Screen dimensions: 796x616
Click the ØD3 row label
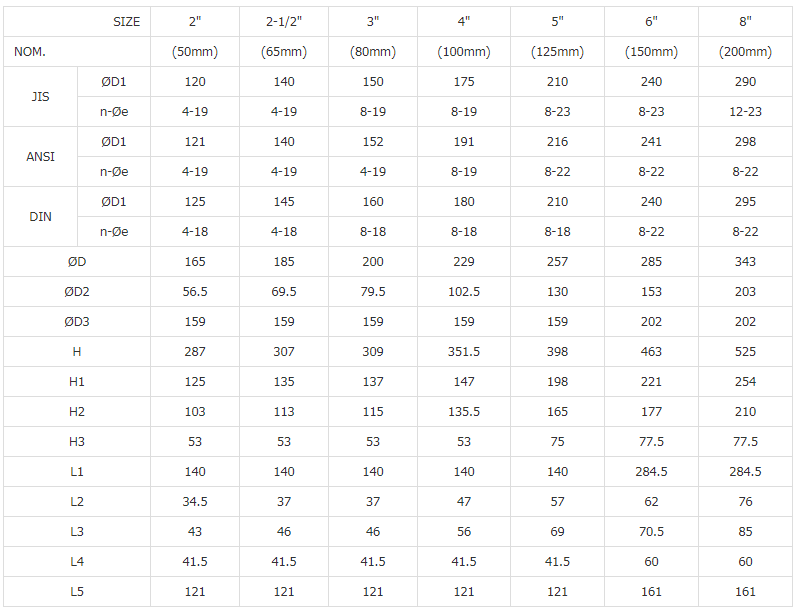tap(77, 322)
